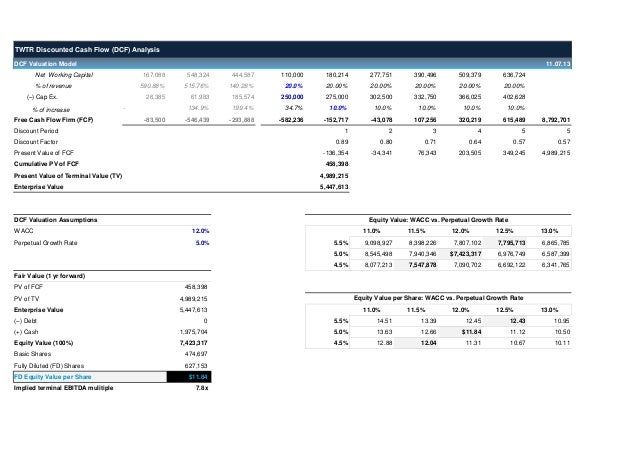638x452 pixels.
Task: Select the 14.51 per share value
Action: click(x=385, y=321)
